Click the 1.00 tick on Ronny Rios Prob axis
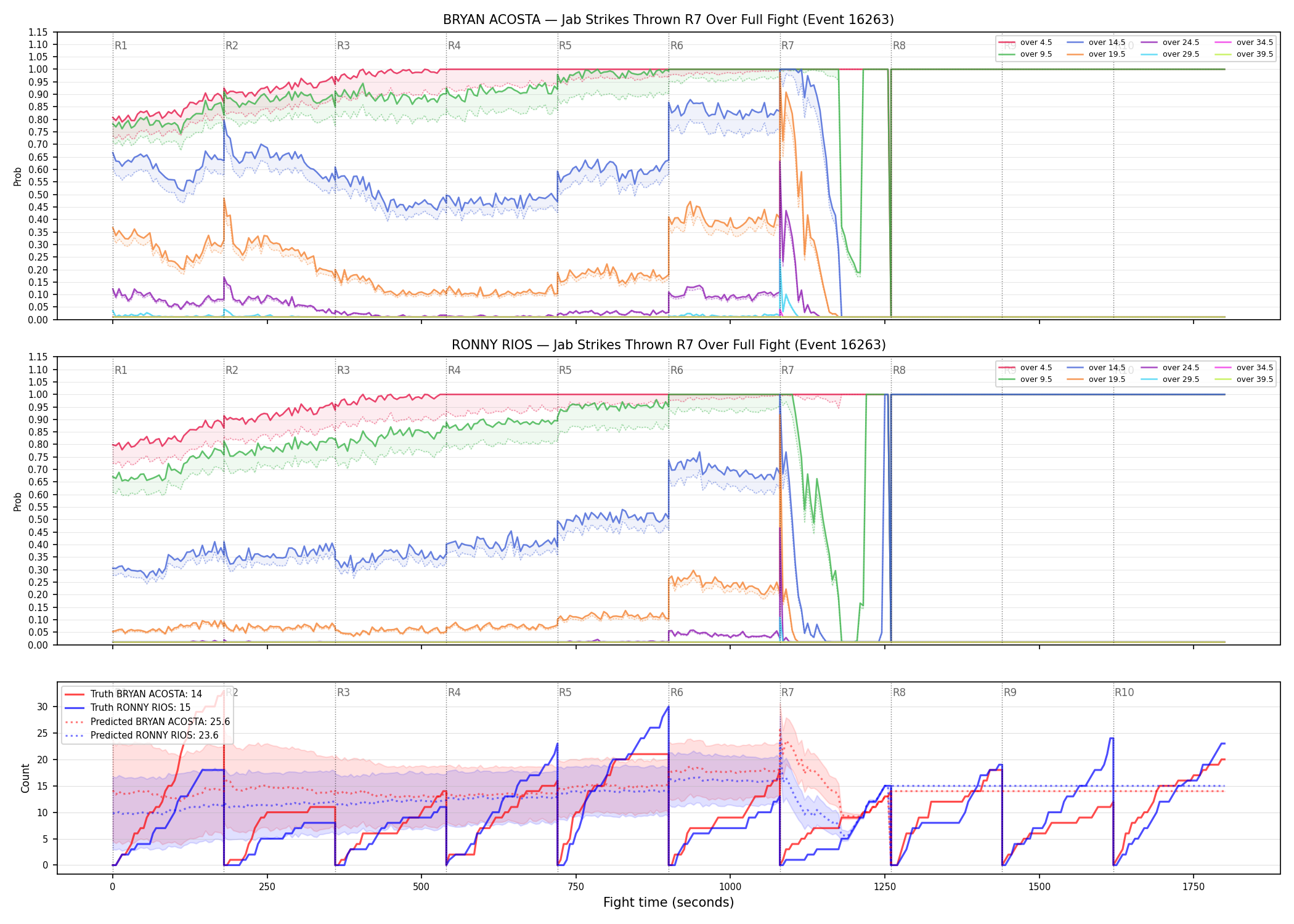Image resolution: width=1294 pixels, height=924 pixels. [x=38, y=394]
